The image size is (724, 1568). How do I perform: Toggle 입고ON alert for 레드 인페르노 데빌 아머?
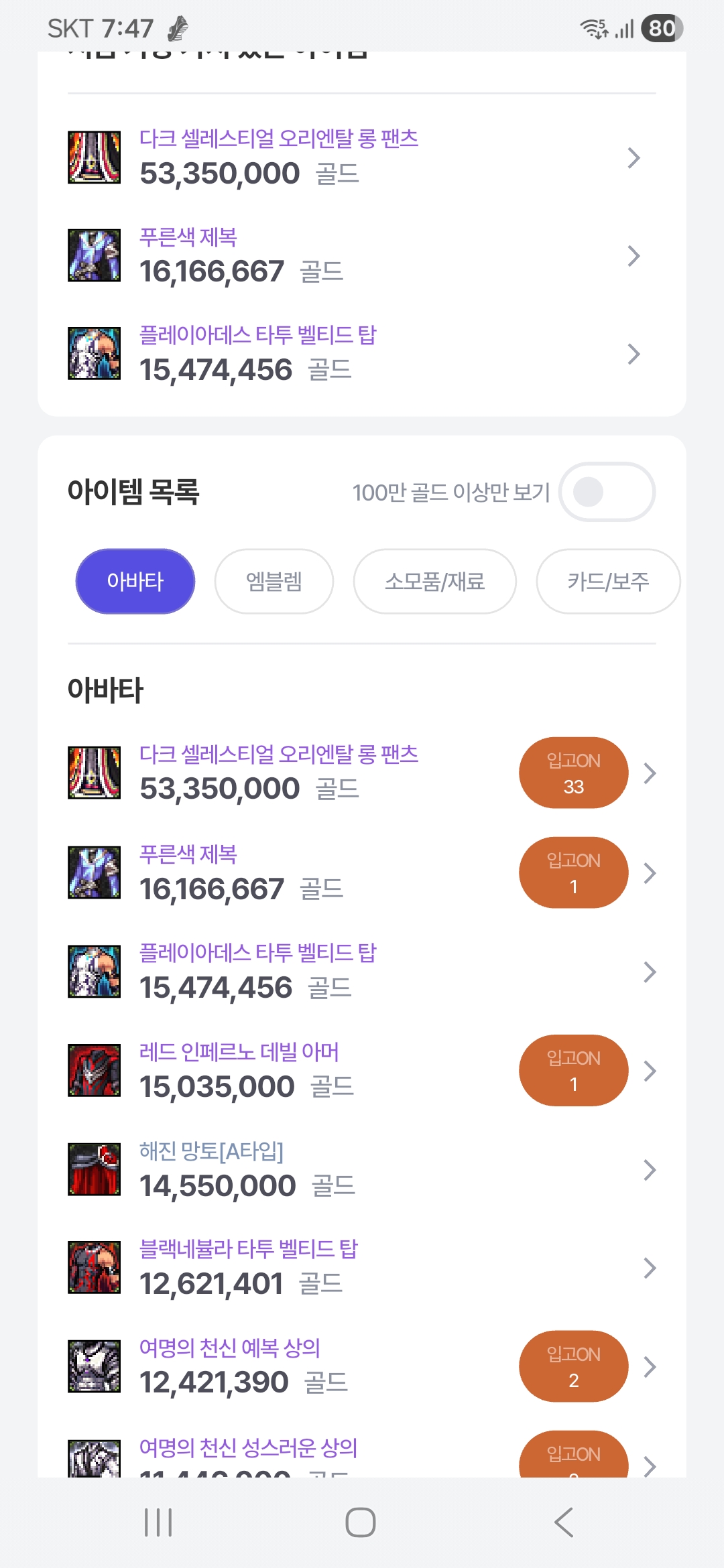pyautogui.click(x=573, y=1071)
